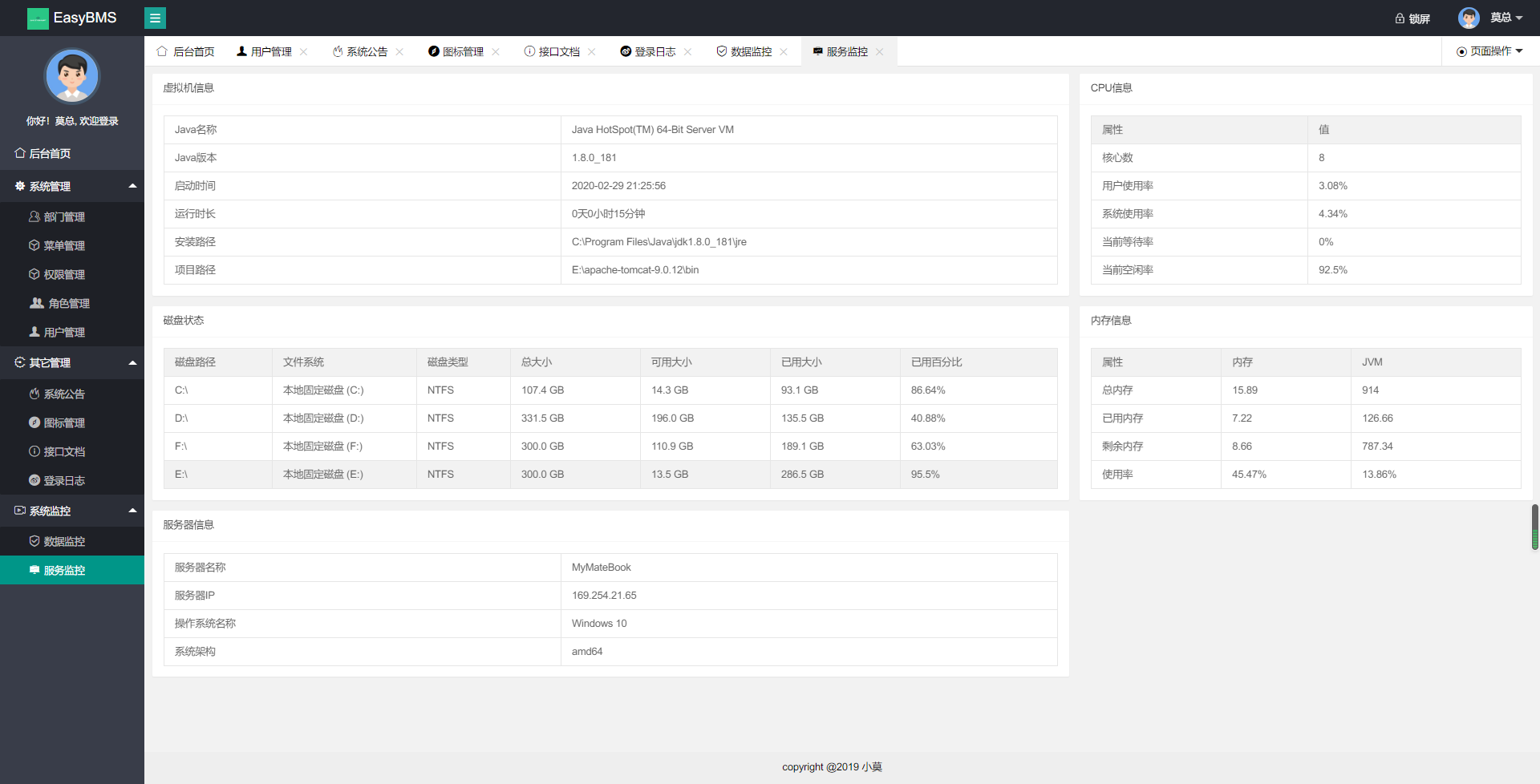The image size is (1540, 784).
Task: Click the MyMateBook server name value
Action: (601, 568)
